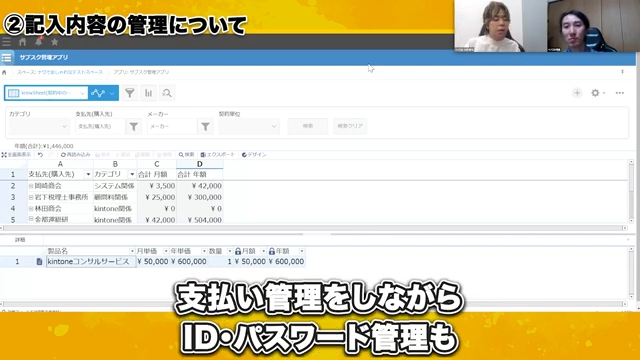Click the undo arrow in sheet toolbar
The image size is (640, 360).
(x=40, y=155)
